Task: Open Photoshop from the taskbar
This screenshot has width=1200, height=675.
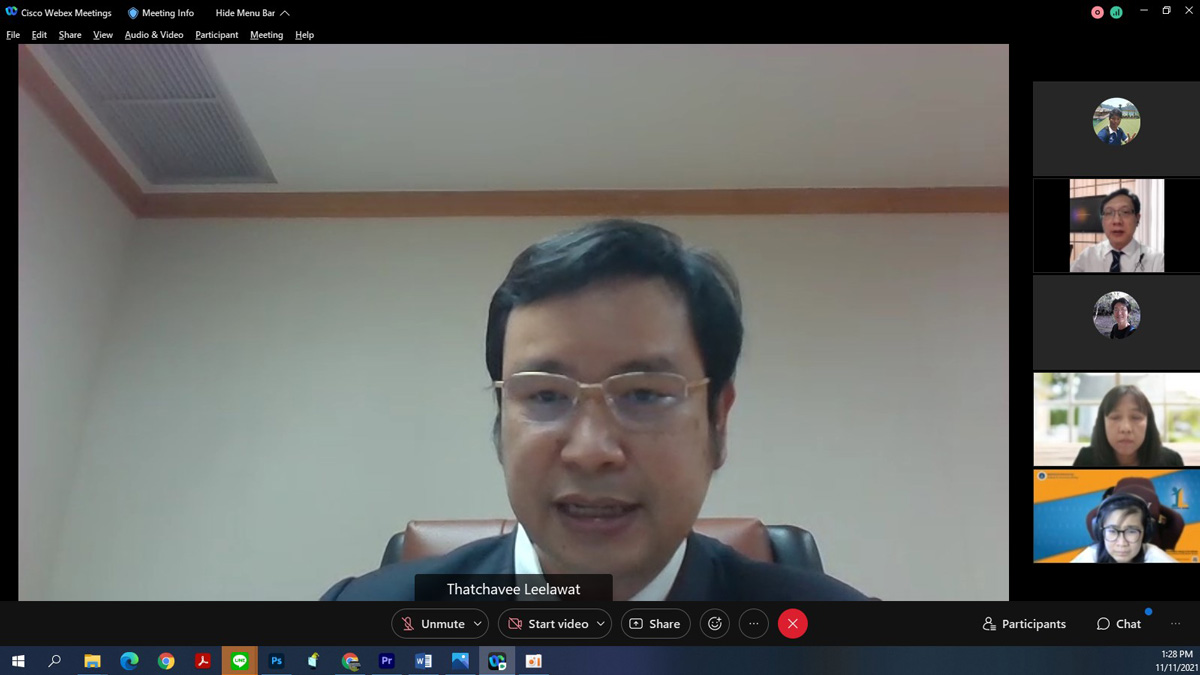Action: click(x=276, y=661)
